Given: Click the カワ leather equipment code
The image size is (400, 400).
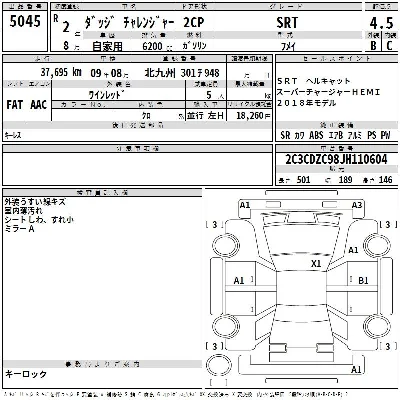Looking at the screenshot, I should point(299,136).
